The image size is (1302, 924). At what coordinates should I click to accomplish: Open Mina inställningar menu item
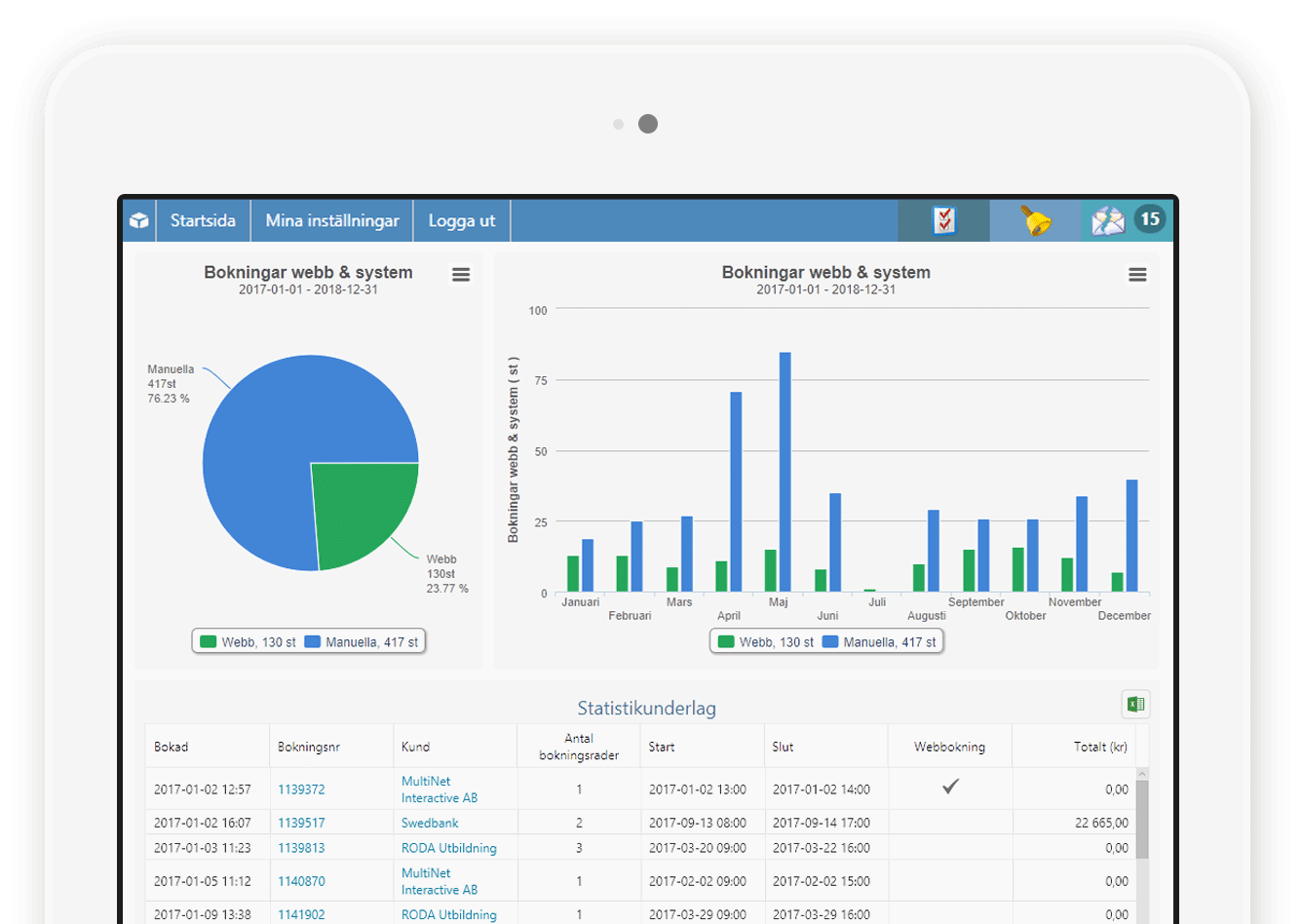click(332, 221)
